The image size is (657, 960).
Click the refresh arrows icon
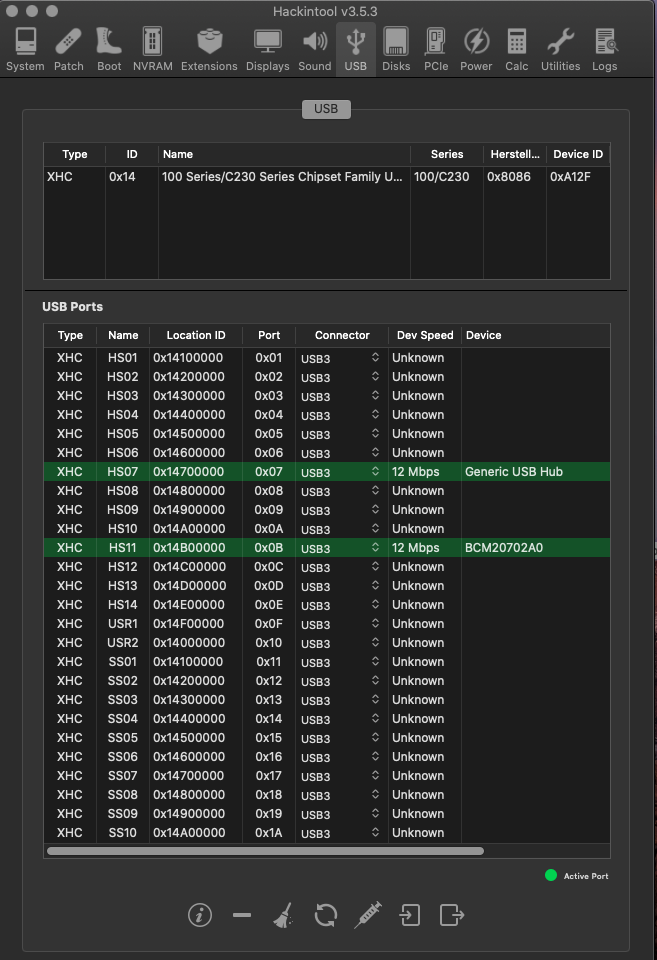(x=326, y=915)
